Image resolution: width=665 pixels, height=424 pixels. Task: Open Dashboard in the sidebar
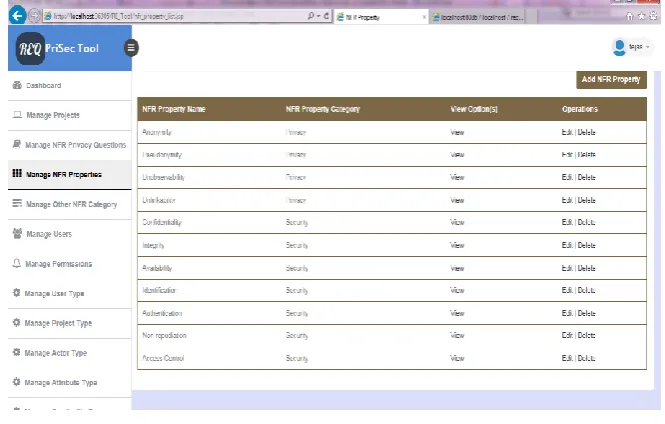[44, 85]
